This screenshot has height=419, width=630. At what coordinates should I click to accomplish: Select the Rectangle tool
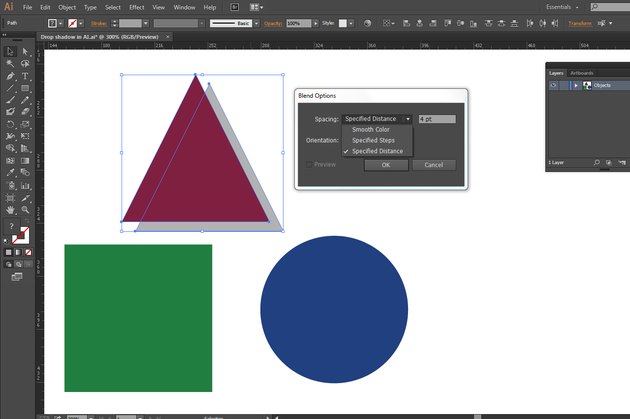point(25,88)
